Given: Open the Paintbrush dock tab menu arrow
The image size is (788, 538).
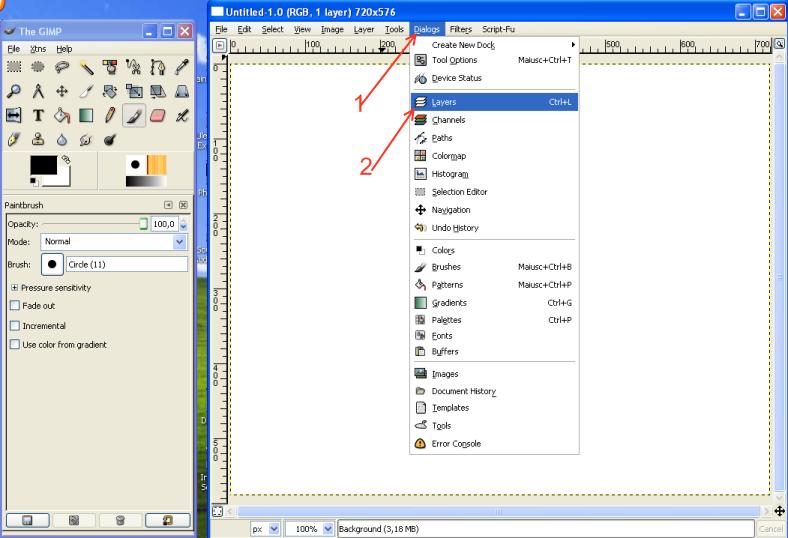Looking at the screenshot, I should click(168, 205).
